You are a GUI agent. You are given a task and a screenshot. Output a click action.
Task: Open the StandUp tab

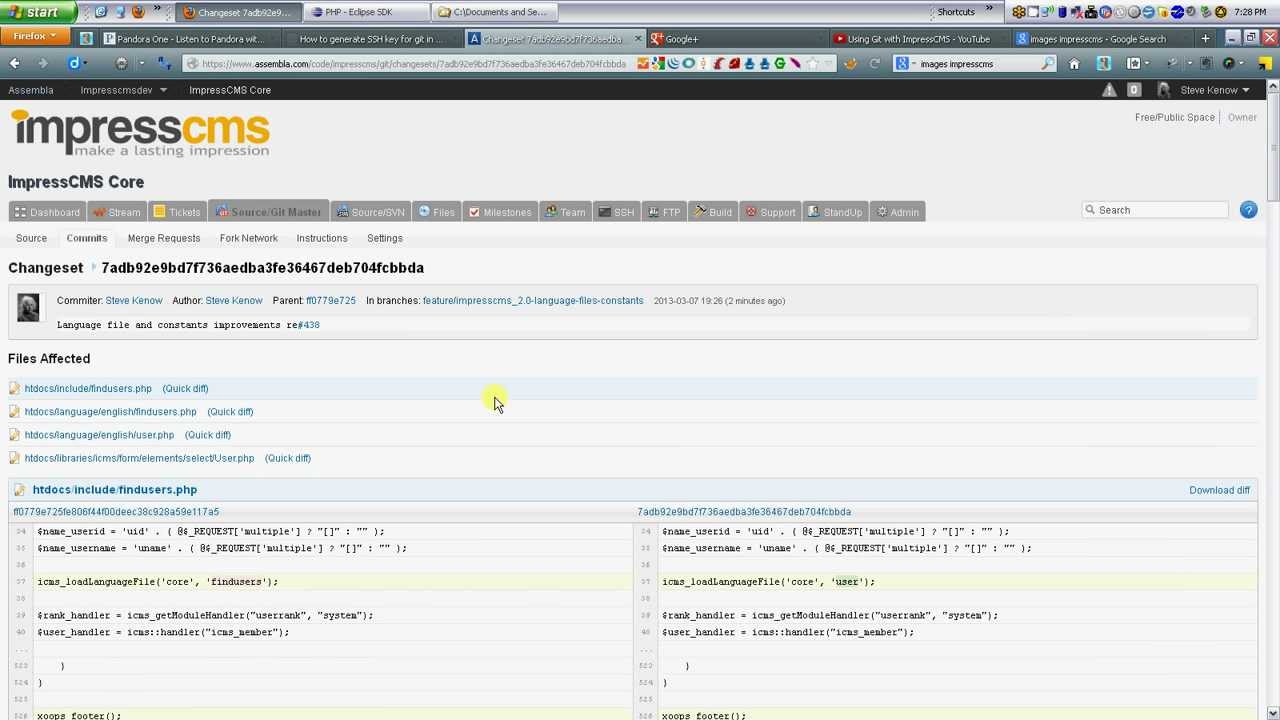(834, 212)
